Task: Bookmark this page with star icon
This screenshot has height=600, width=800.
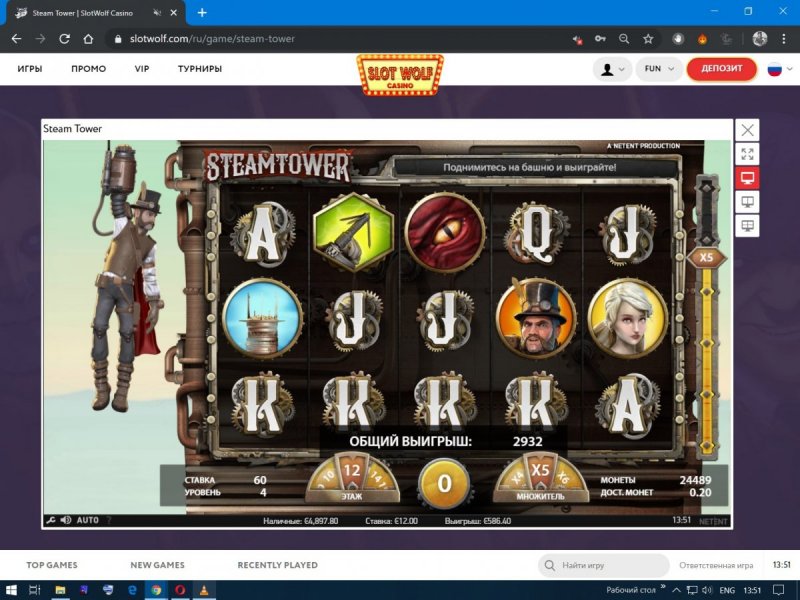Action: (x=648, y=39)
